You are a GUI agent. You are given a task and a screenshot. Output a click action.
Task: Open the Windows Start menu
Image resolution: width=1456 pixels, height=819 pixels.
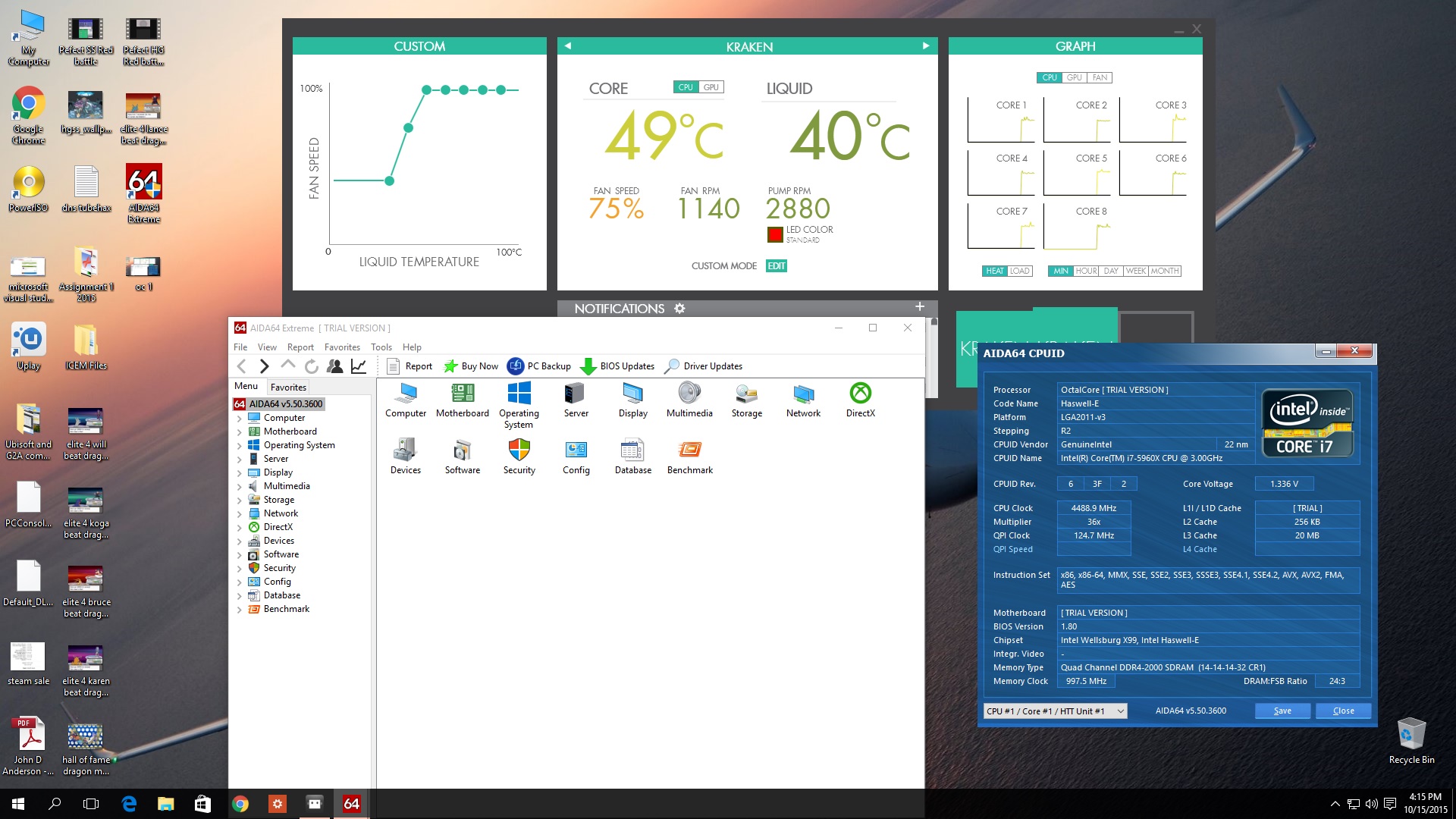pos(18,804)
